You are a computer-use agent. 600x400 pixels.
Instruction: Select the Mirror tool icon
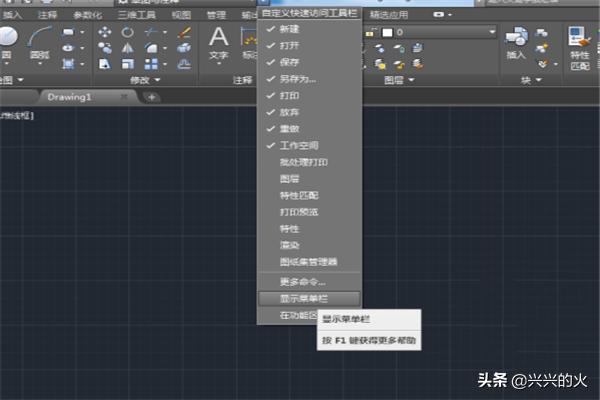click(x=128, y=48)
